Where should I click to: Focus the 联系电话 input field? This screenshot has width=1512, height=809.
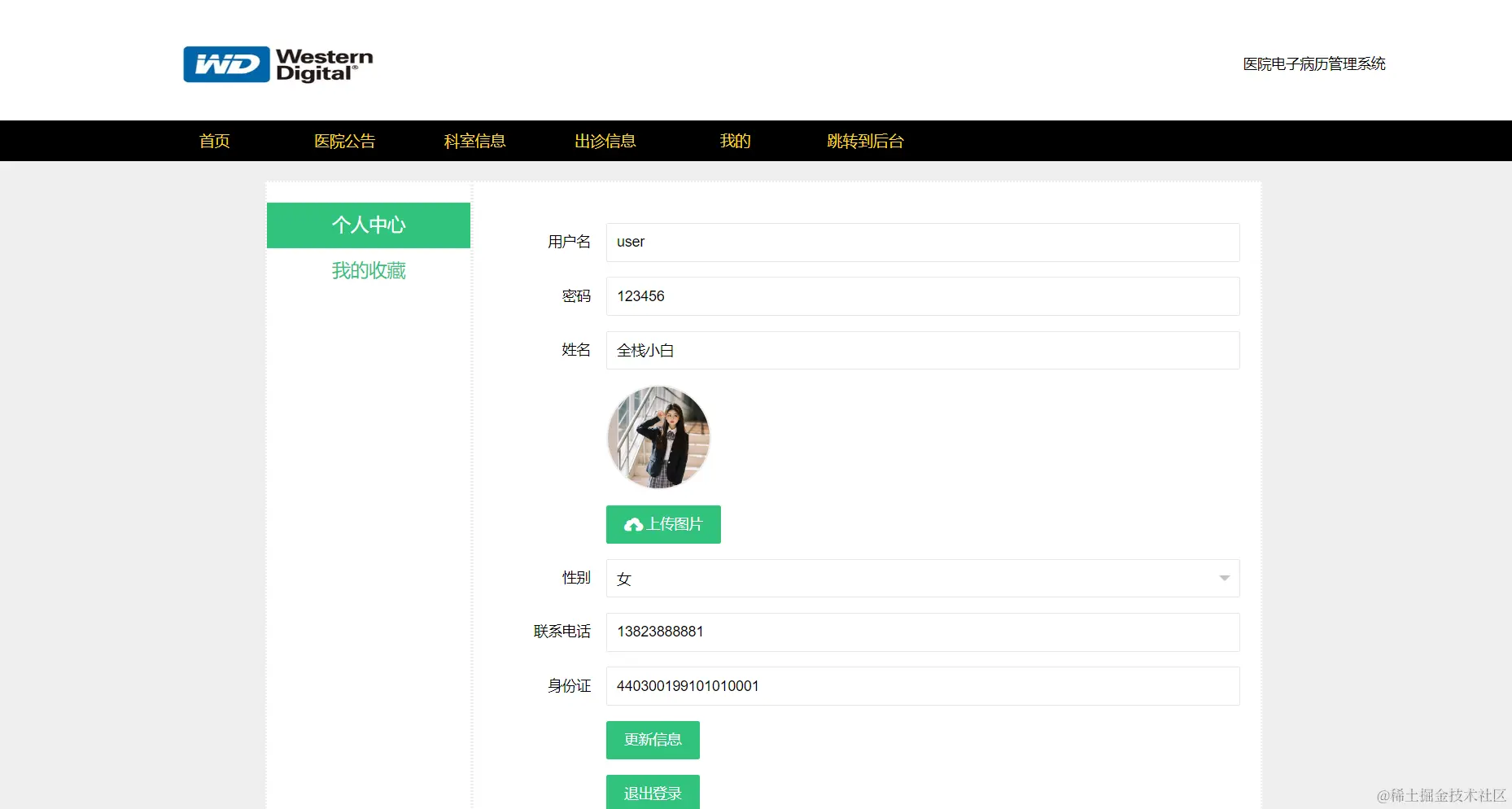point(923,632)
